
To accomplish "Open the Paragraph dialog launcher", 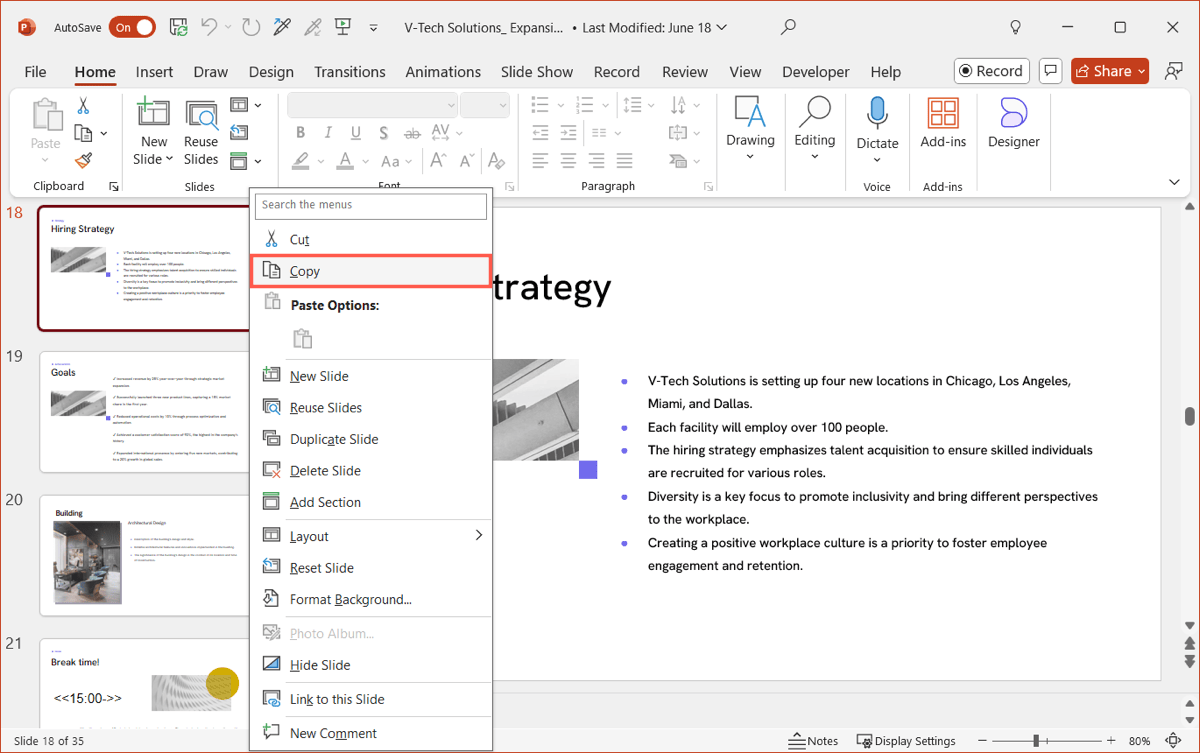I will point(709,186).
